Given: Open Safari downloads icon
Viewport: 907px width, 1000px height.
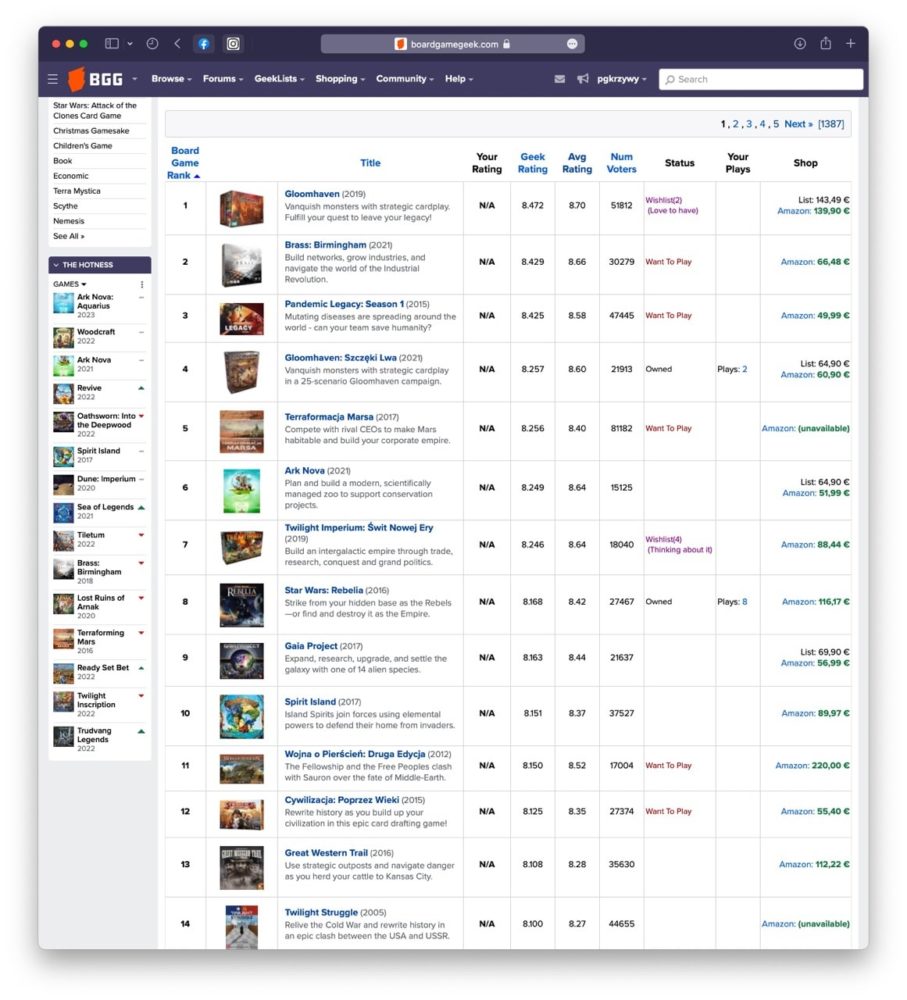Looking at the screenshot, I should tap(800, 43).
